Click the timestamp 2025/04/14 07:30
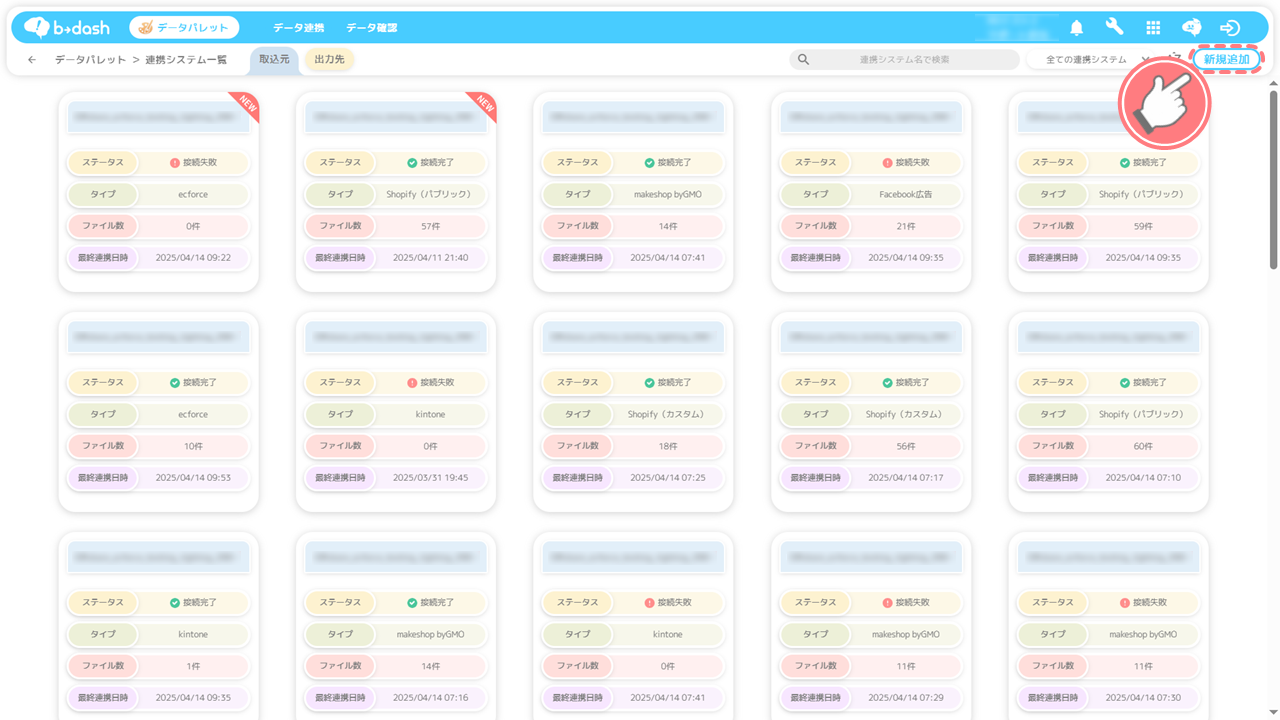Viewport: 1280px width, 720px height. coord(1143,698)
